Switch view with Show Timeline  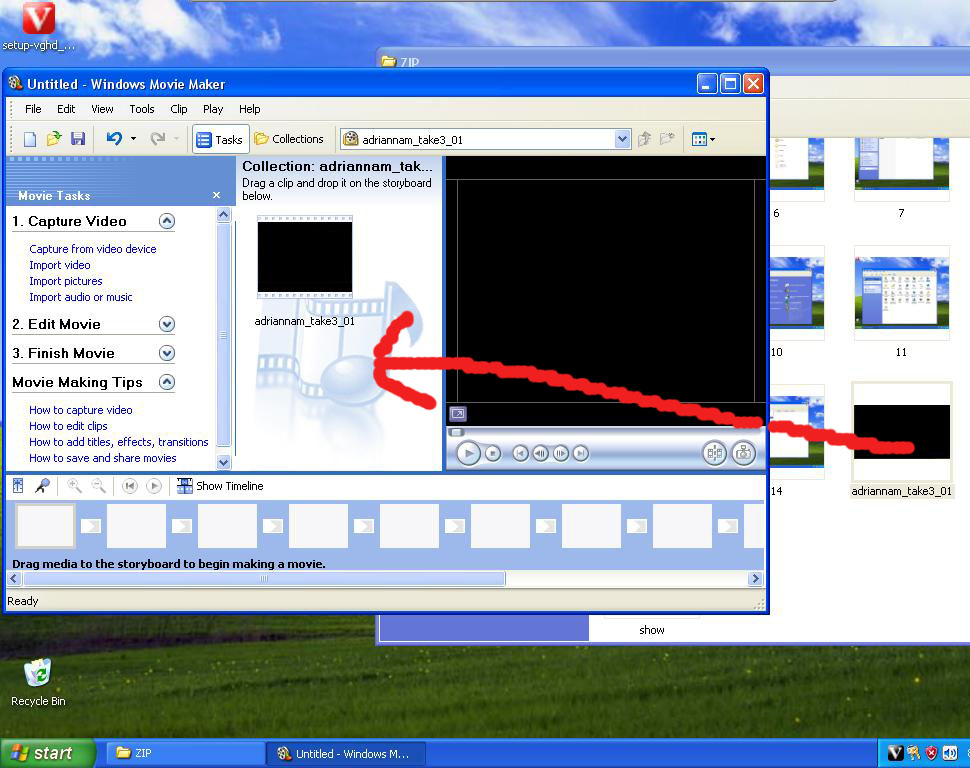(x=220, y=486)
